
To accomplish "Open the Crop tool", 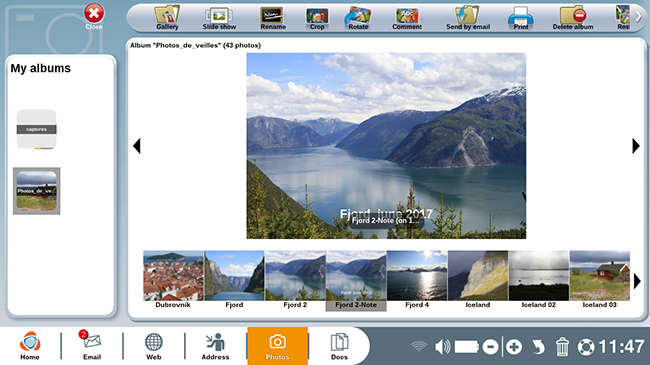I will (x=317, y=18).
